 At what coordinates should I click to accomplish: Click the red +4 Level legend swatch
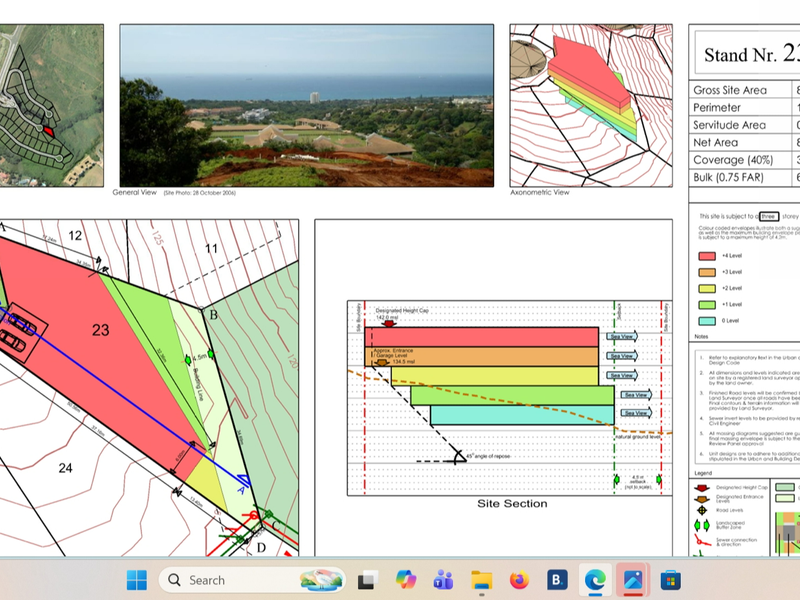[707, 256]
